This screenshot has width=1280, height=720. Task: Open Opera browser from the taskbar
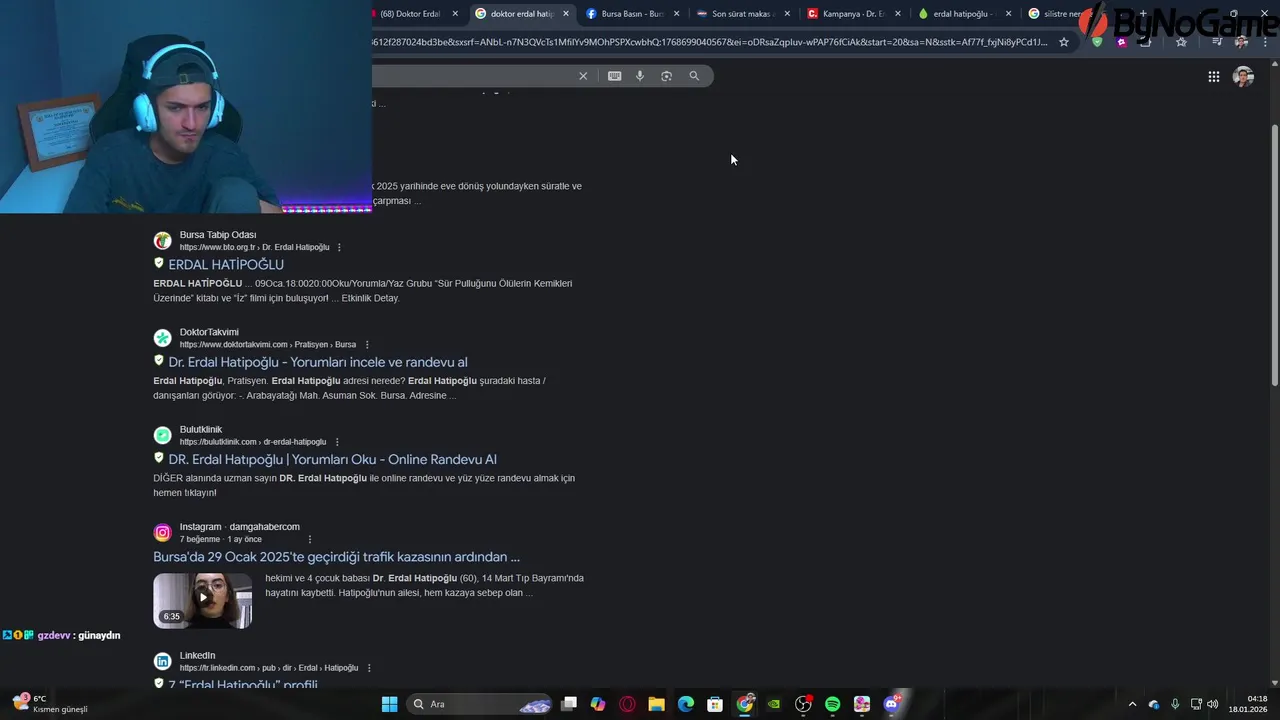(x=627, y=704)
